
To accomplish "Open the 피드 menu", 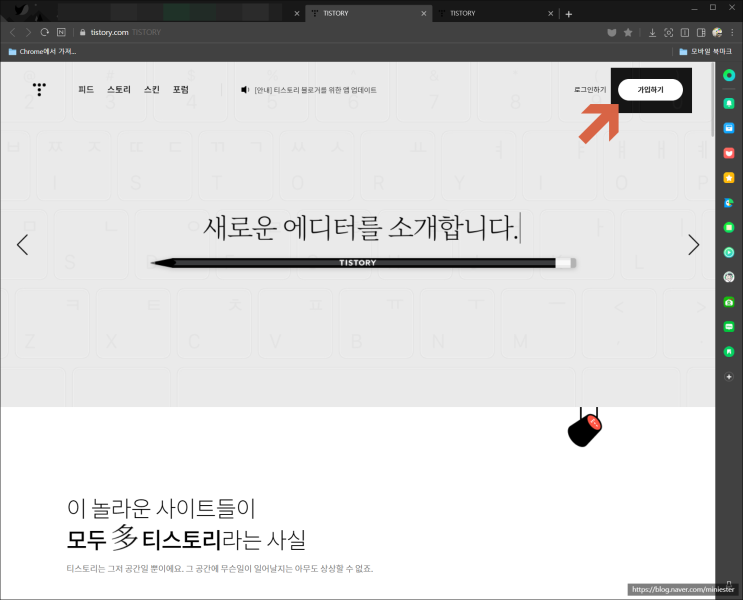I will 86,90.
